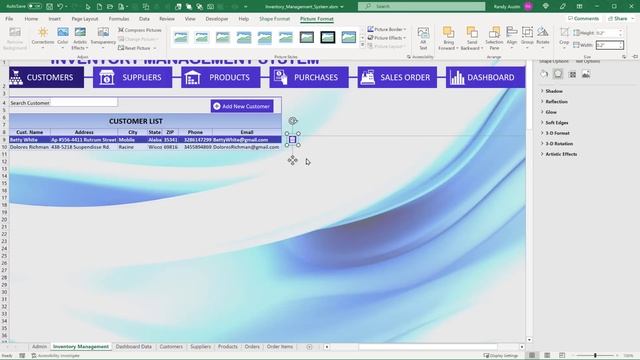Expand the Artistic Effects section in the pane
This screenshot has height=360, width=640.
pos(561,154)
